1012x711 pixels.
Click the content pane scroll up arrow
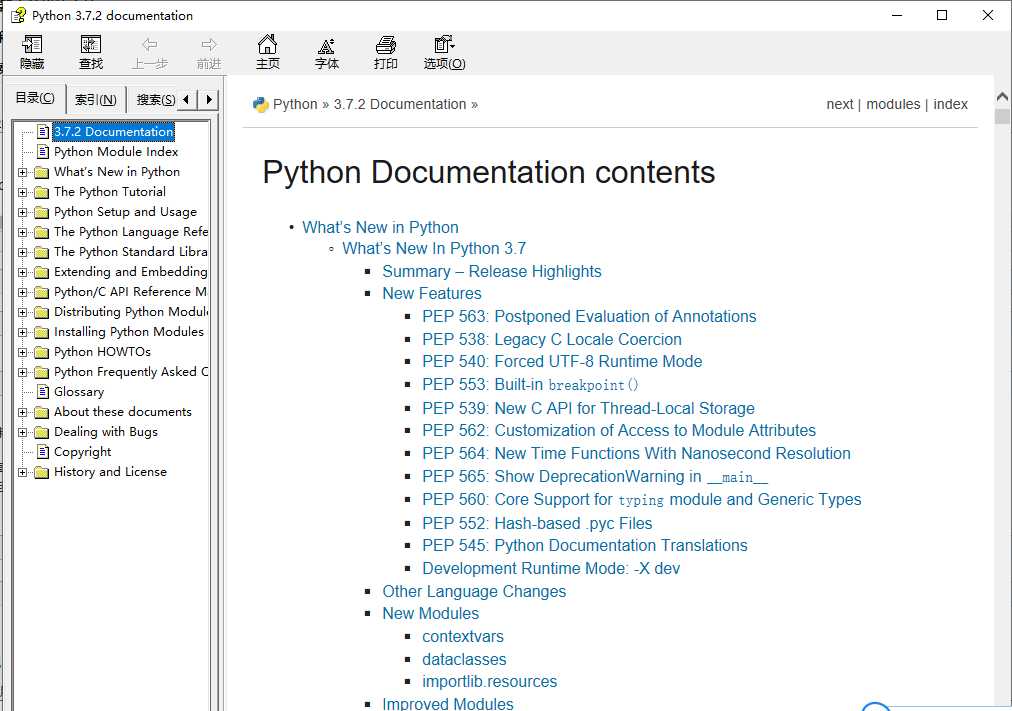(1002, 97)
